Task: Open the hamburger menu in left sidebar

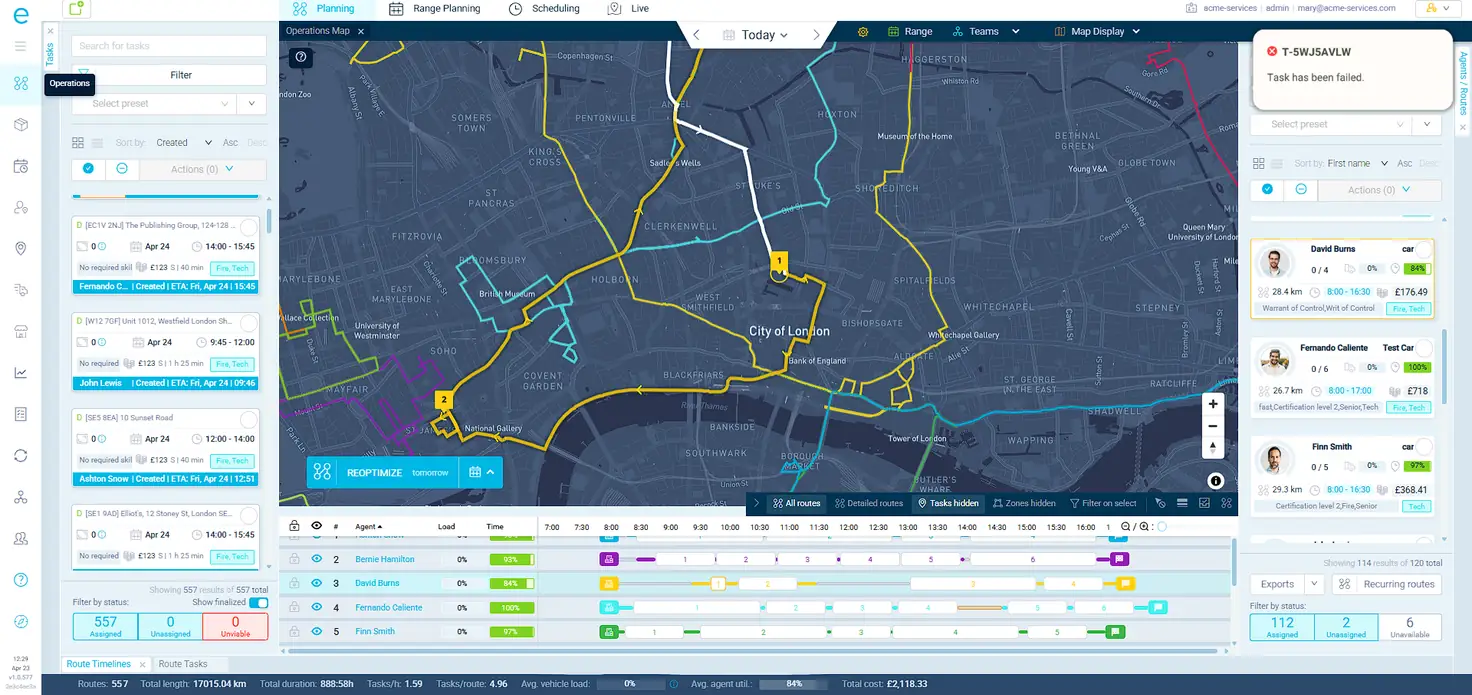Action: pyautogui.click(x=20, y=46)
